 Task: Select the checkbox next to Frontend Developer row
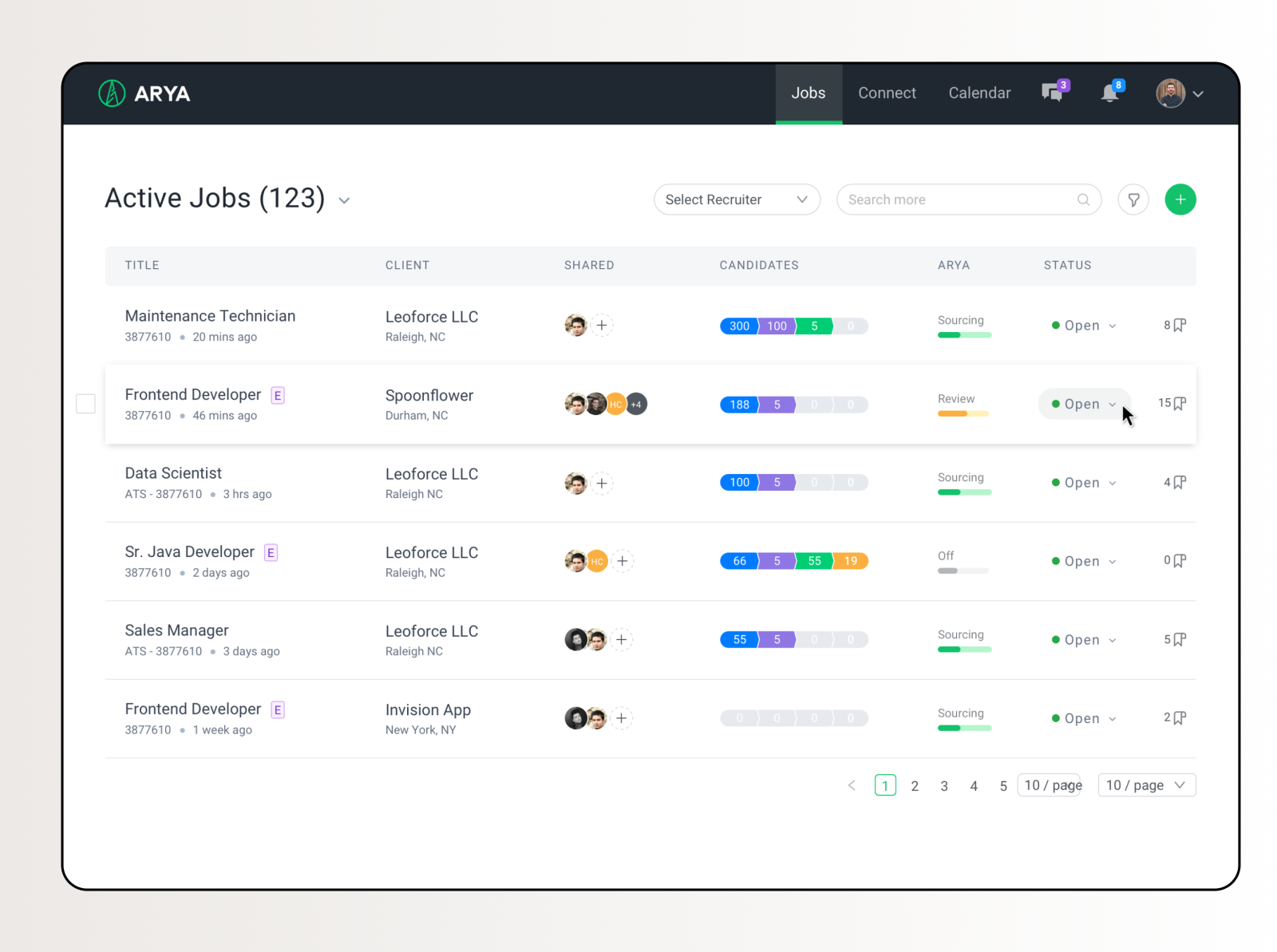85,404
